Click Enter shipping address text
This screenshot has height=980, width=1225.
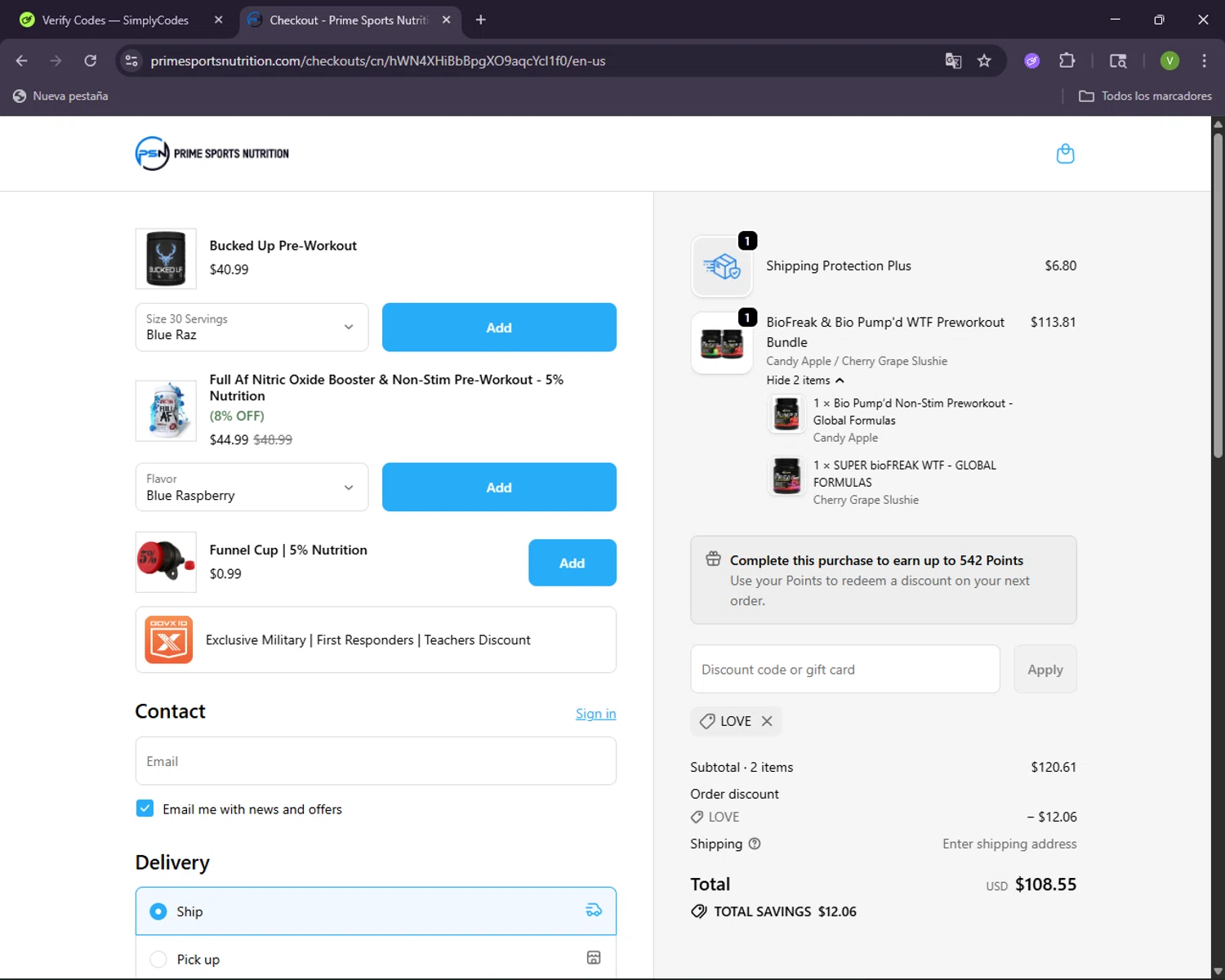tap(1009, 844)
